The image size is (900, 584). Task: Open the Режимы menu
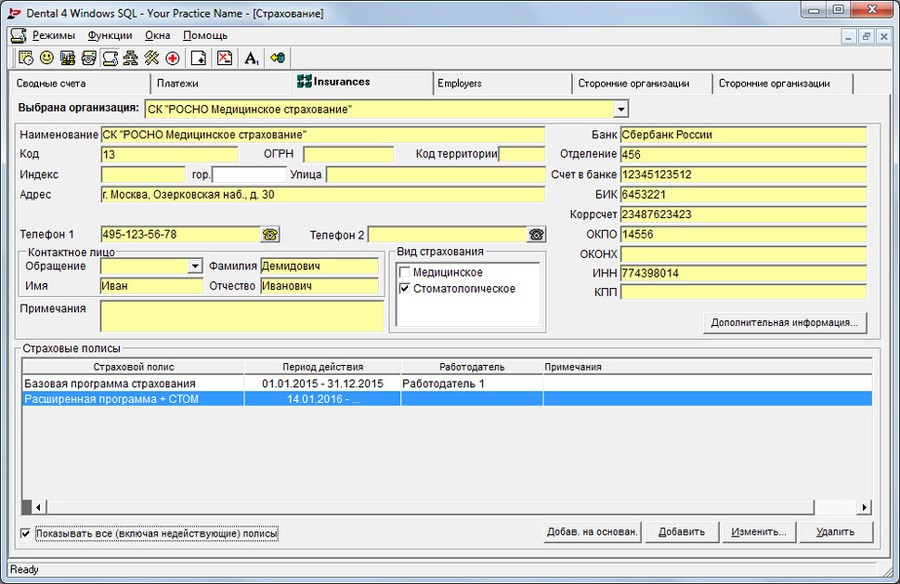(53, 36)
